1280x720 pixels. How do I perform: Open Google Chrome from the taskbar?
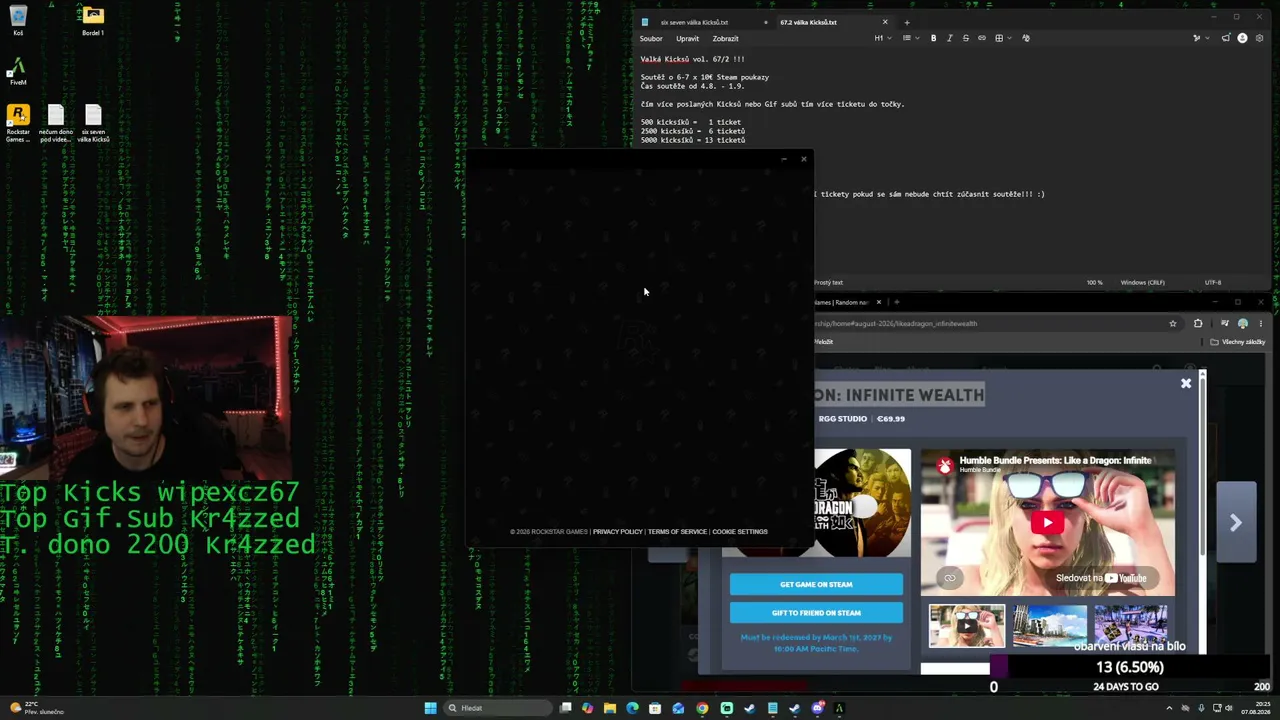[x=702, y=708]
